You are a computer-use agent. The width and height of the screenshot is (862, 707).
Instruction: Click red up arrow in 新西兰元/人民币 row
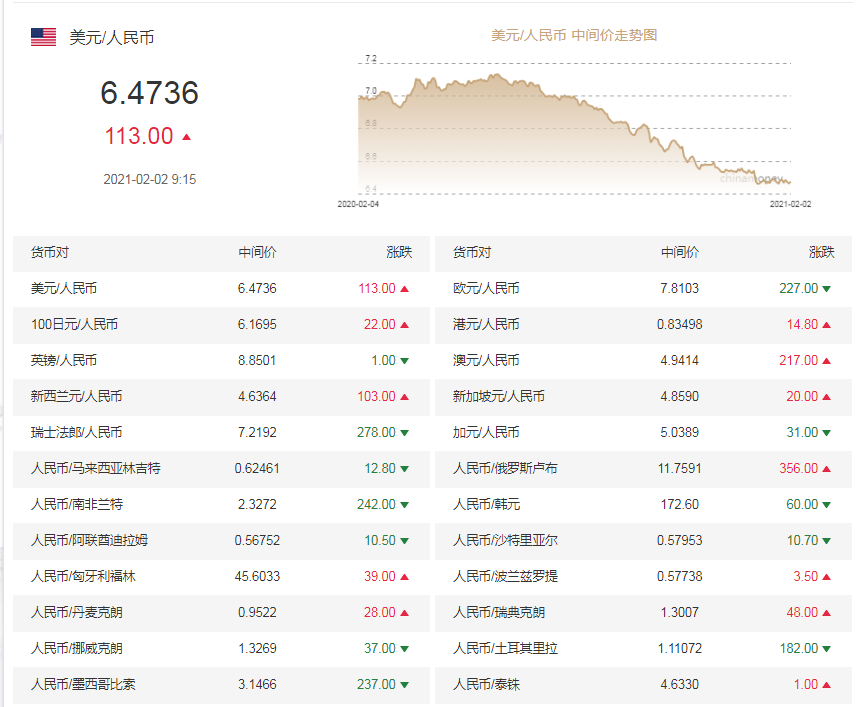[x=404, y=397]
